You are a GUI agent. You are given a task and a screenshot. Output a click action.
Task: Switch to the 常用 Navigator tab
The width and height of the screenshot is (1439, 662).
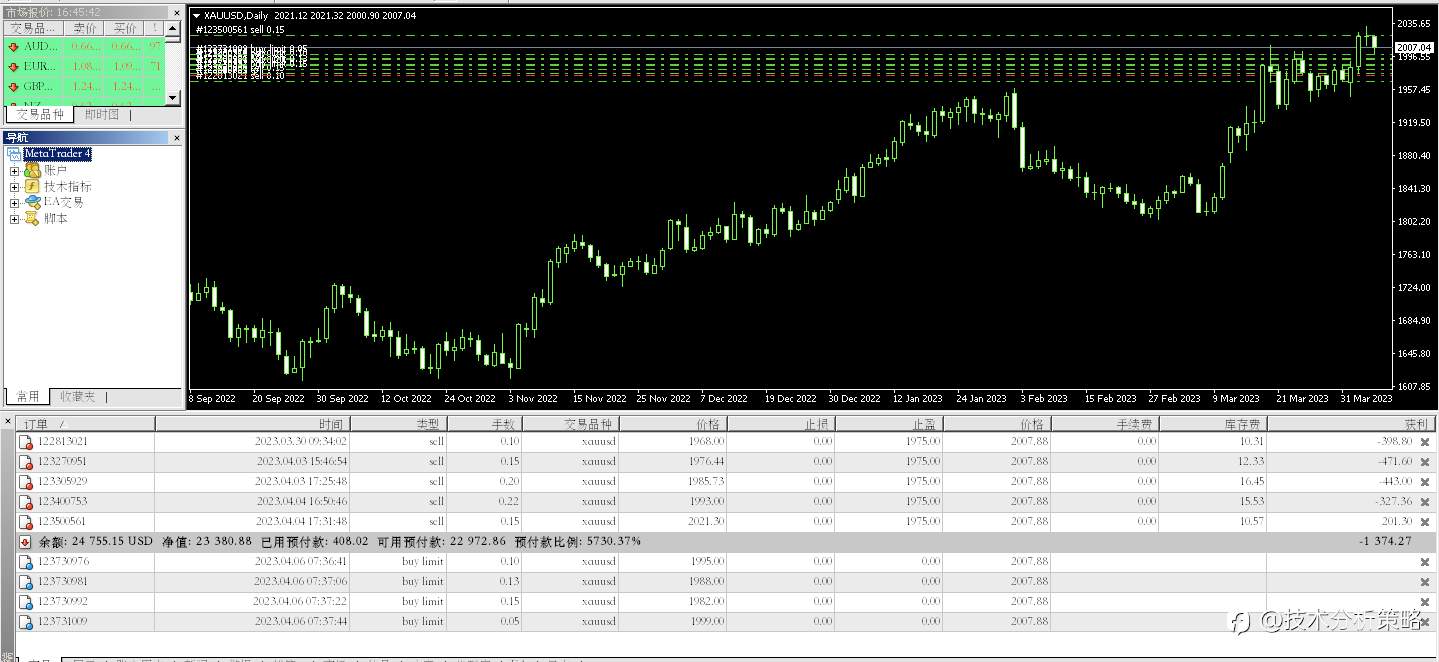(x=27, y=397)
